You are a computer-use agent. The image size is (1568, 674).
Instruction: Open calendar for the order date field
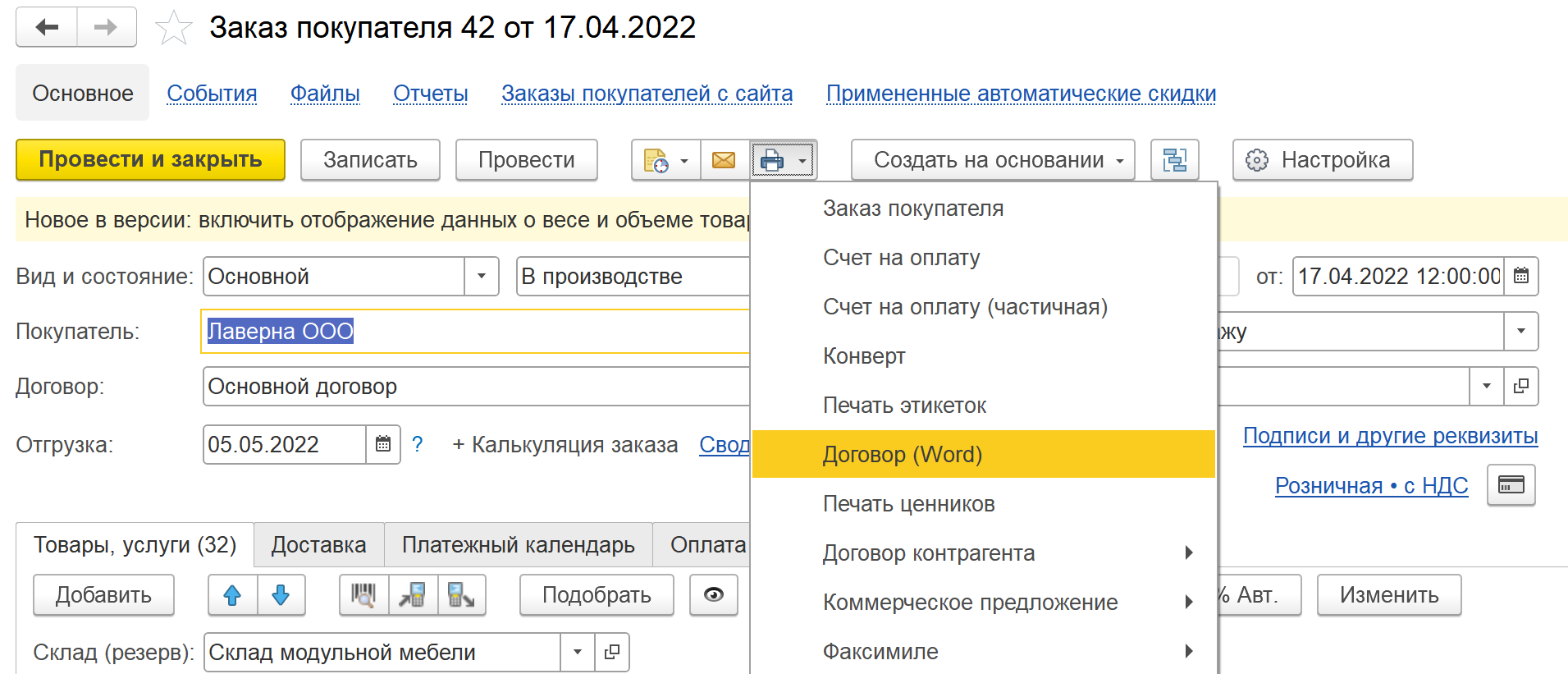pos(1520,277)
